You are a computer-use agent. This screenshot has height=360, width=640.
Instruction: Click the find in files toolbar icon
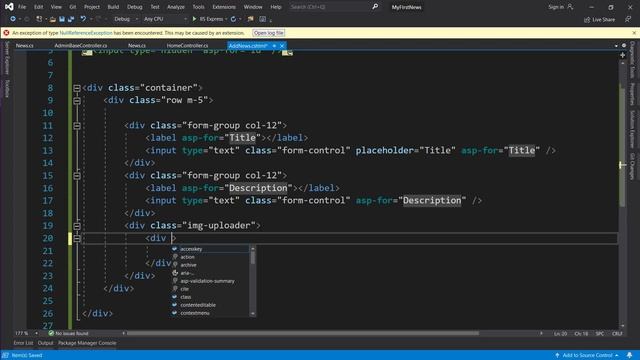click(250, 19)
